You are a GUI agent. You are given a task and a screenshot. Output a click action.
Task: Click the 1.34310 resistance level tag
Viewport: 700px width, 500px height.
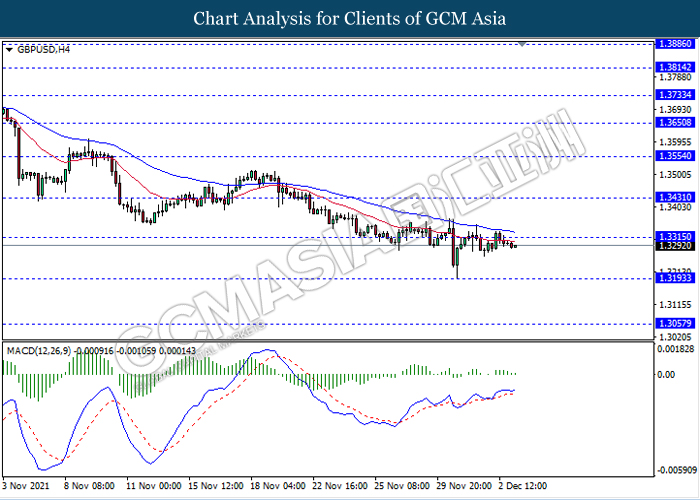click(676, 197)
